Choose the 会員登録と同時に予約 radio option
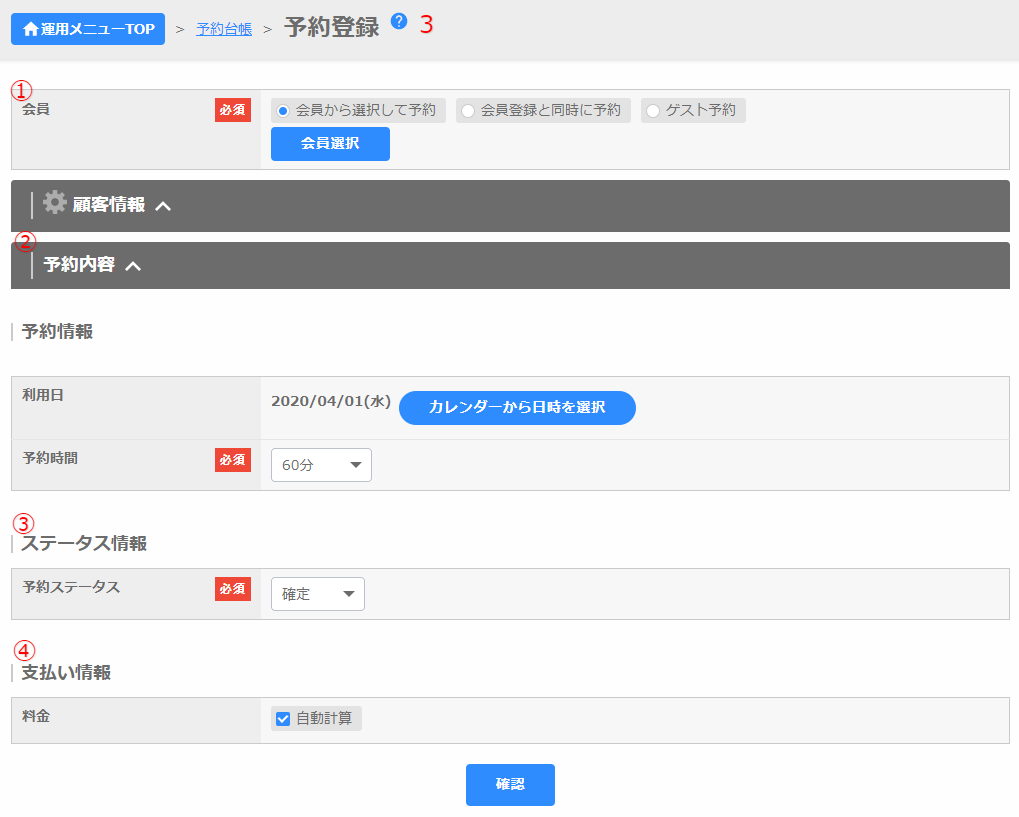 click(x=468, y=111)
